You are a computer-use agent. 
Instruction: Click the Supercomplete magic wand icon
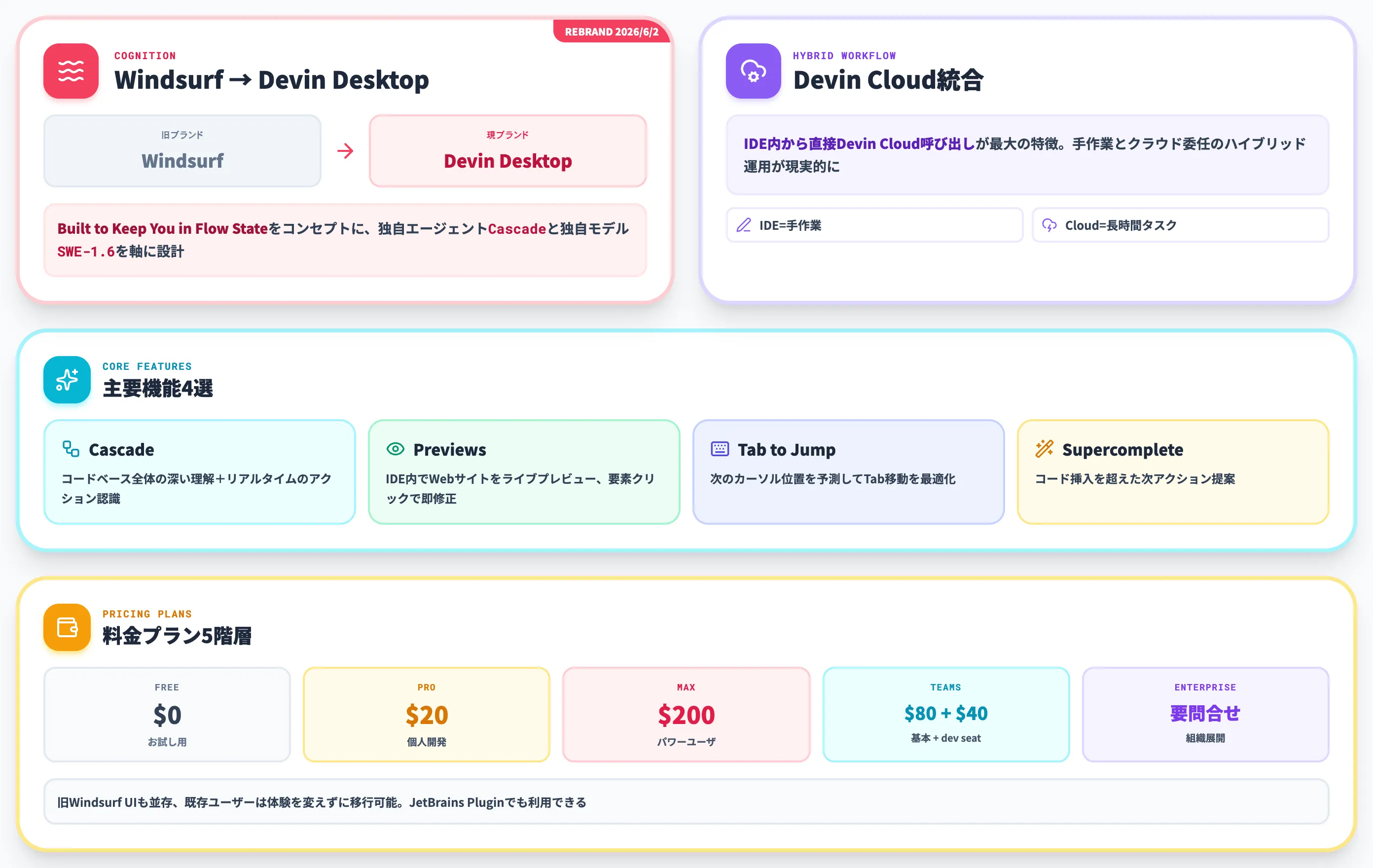click(1044, 449)
